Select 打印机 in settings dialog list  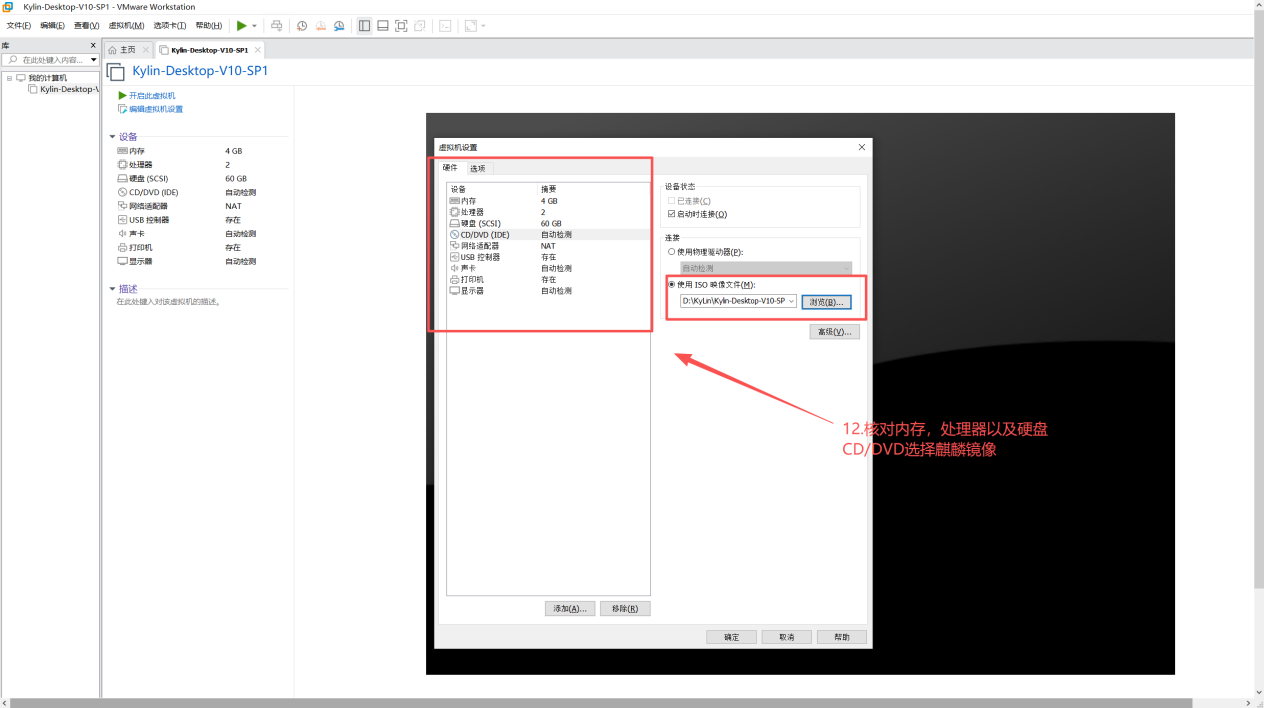tap(548, 279)
